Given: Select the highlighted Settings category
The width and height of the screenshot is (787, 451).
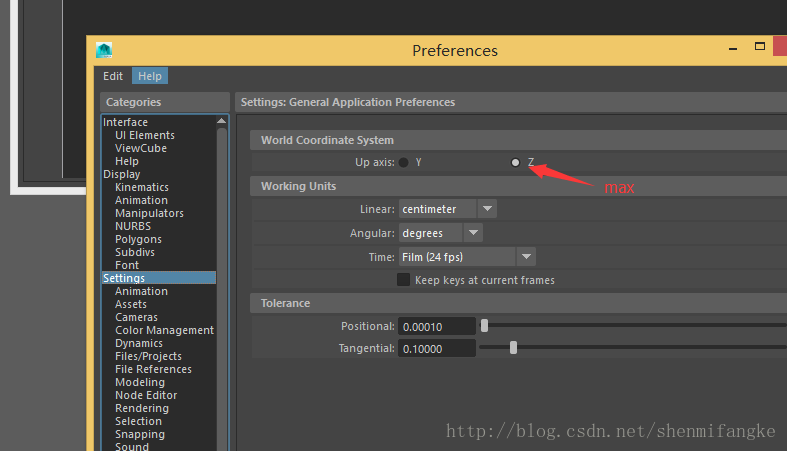Looking at the screenshot, I should (x=159, y=278).
